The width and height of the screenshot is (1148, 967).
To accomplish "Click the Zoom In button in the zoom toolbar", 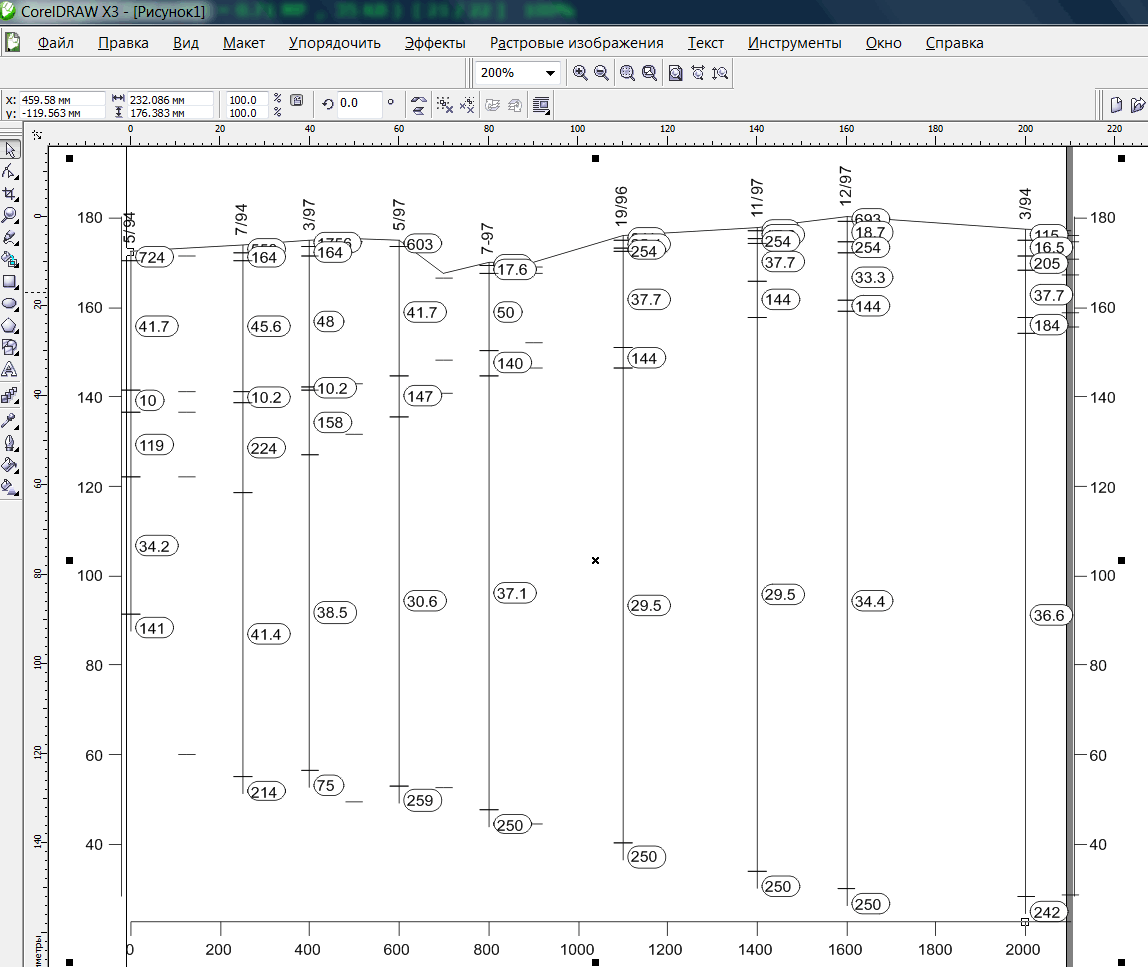I will click(580, 73).
